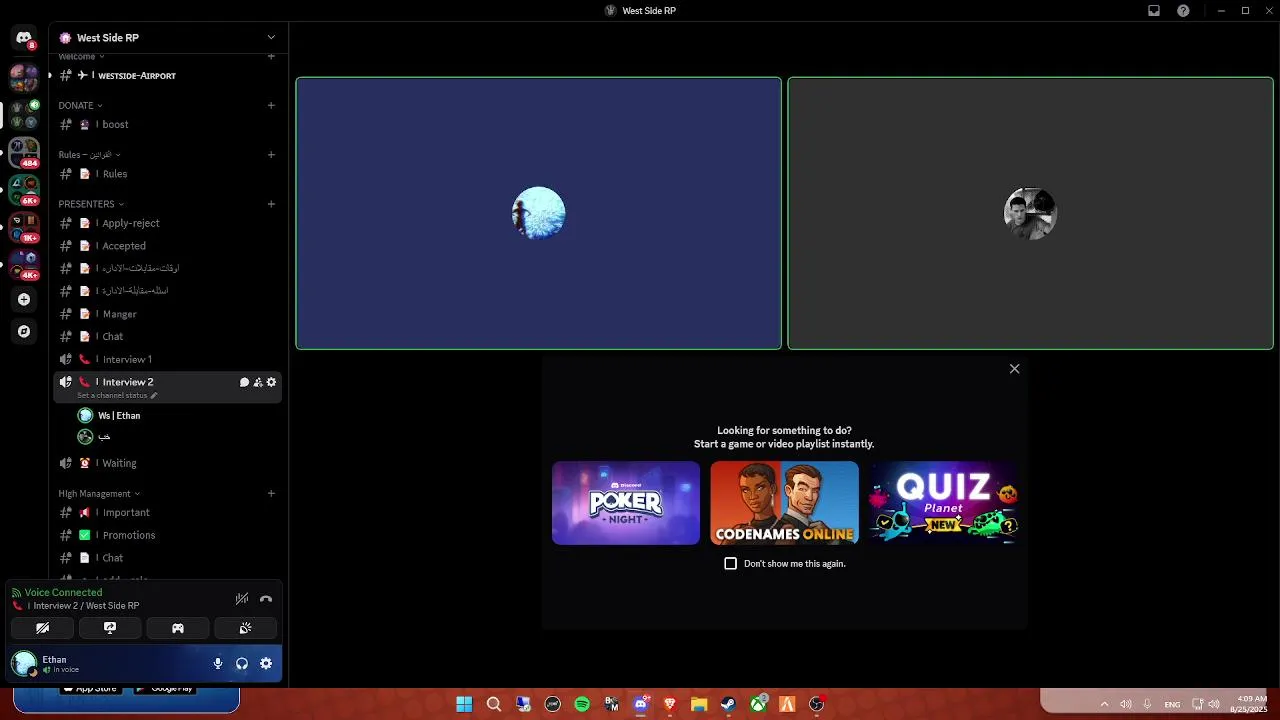Collapse the DONATE category
The height and width of the screenshot is (720, 1280).
point(80,105)
